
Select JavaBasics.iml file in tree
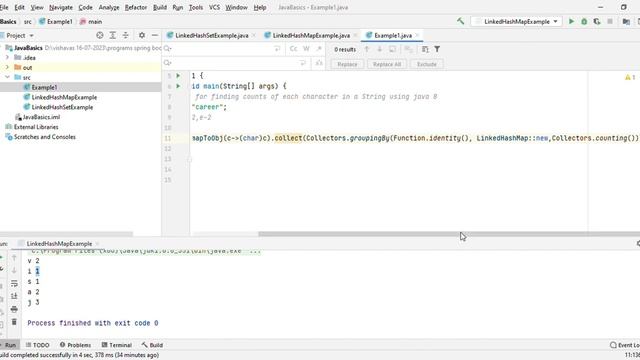(41, 117)
